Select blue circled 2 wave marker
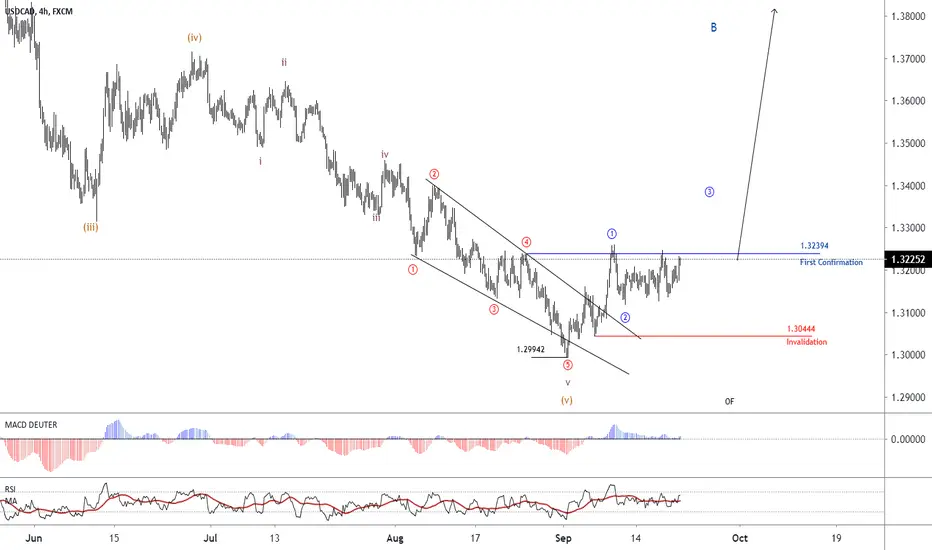This screenshot has width=932, height=550. (625, 318)
